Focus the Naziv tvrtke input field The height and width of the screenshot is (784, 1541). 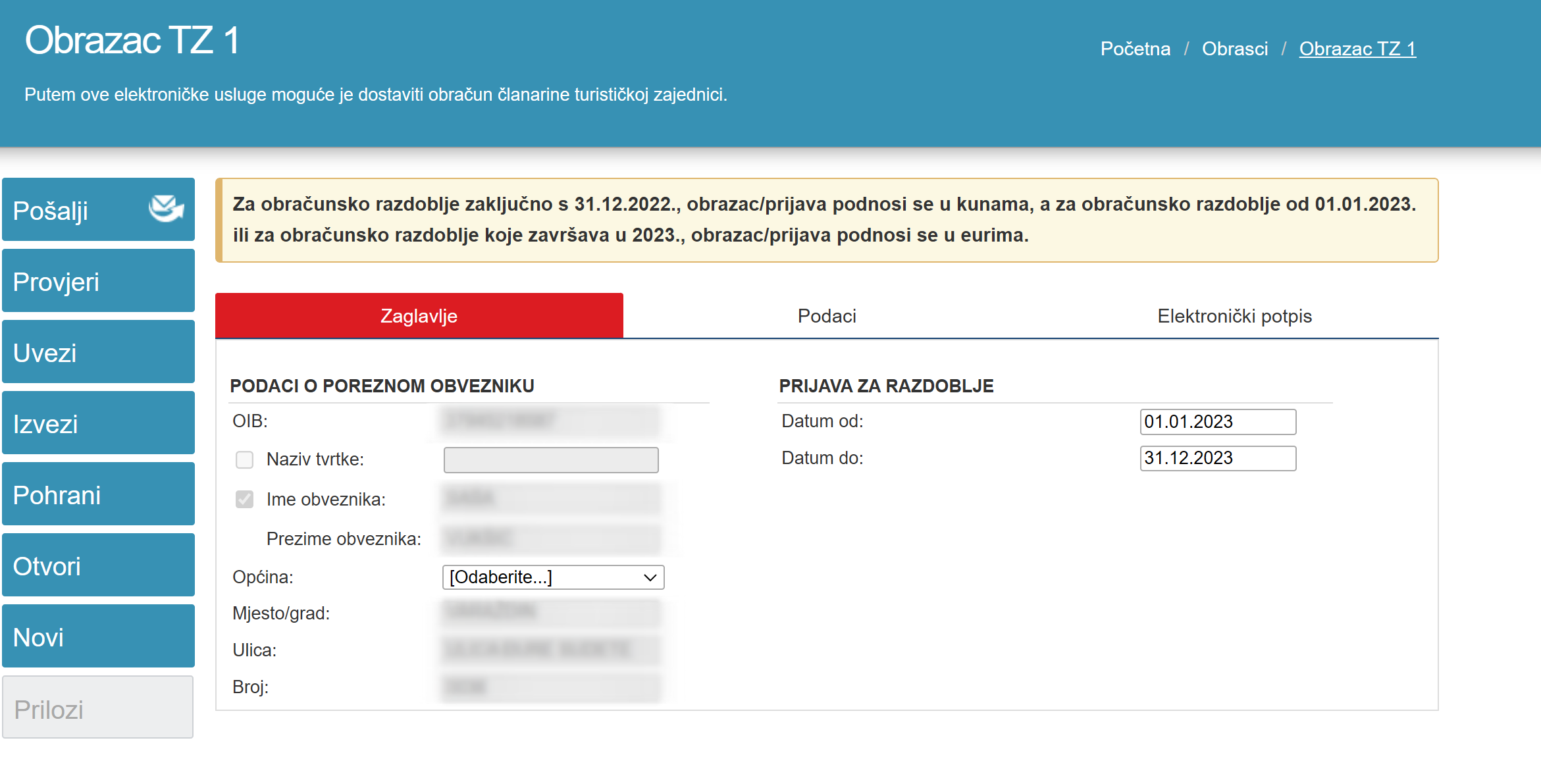(x=551, y=459)
